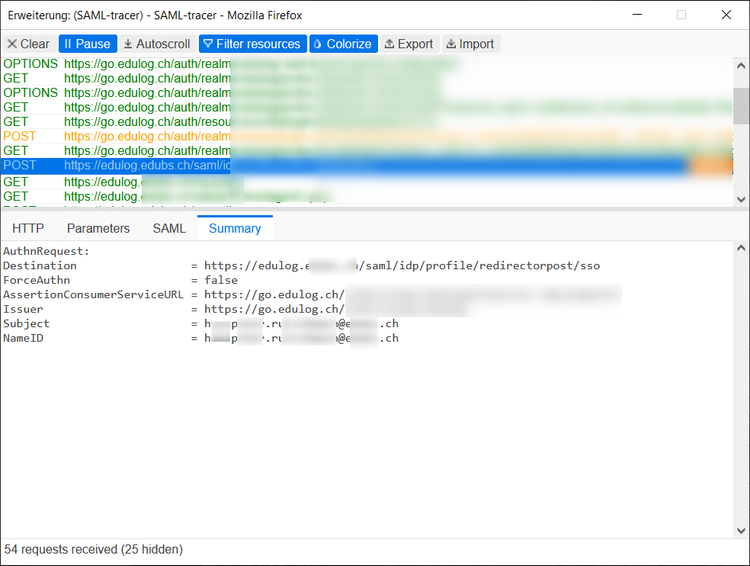
Task: Select the orange POST go.edulog.ch request
Action: click(x=367, y=136)
